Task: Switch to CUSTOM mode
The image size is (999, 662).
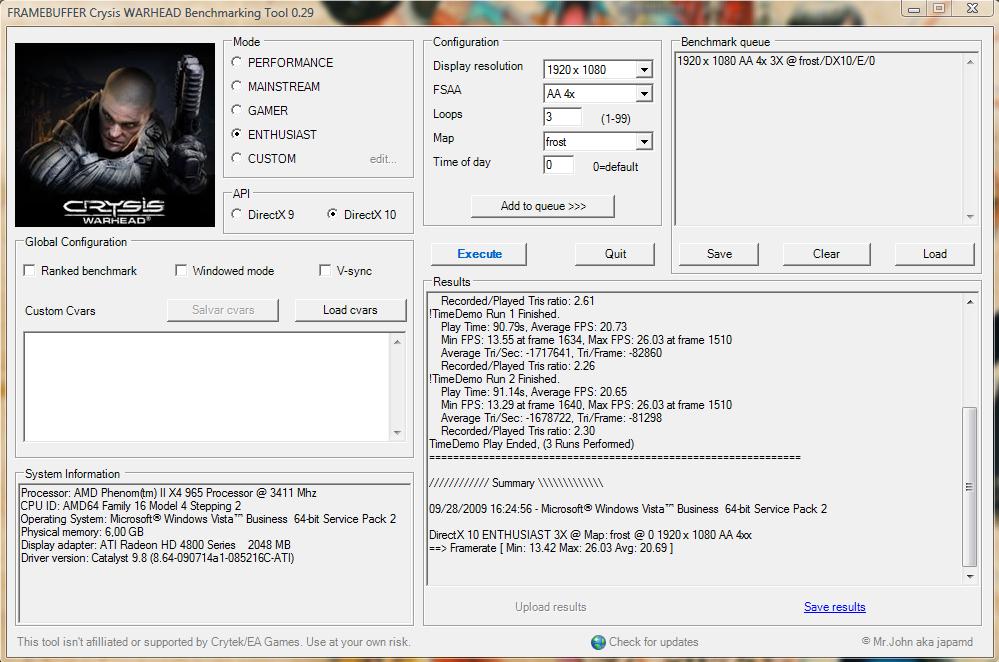Action: [x=236, y=158]
